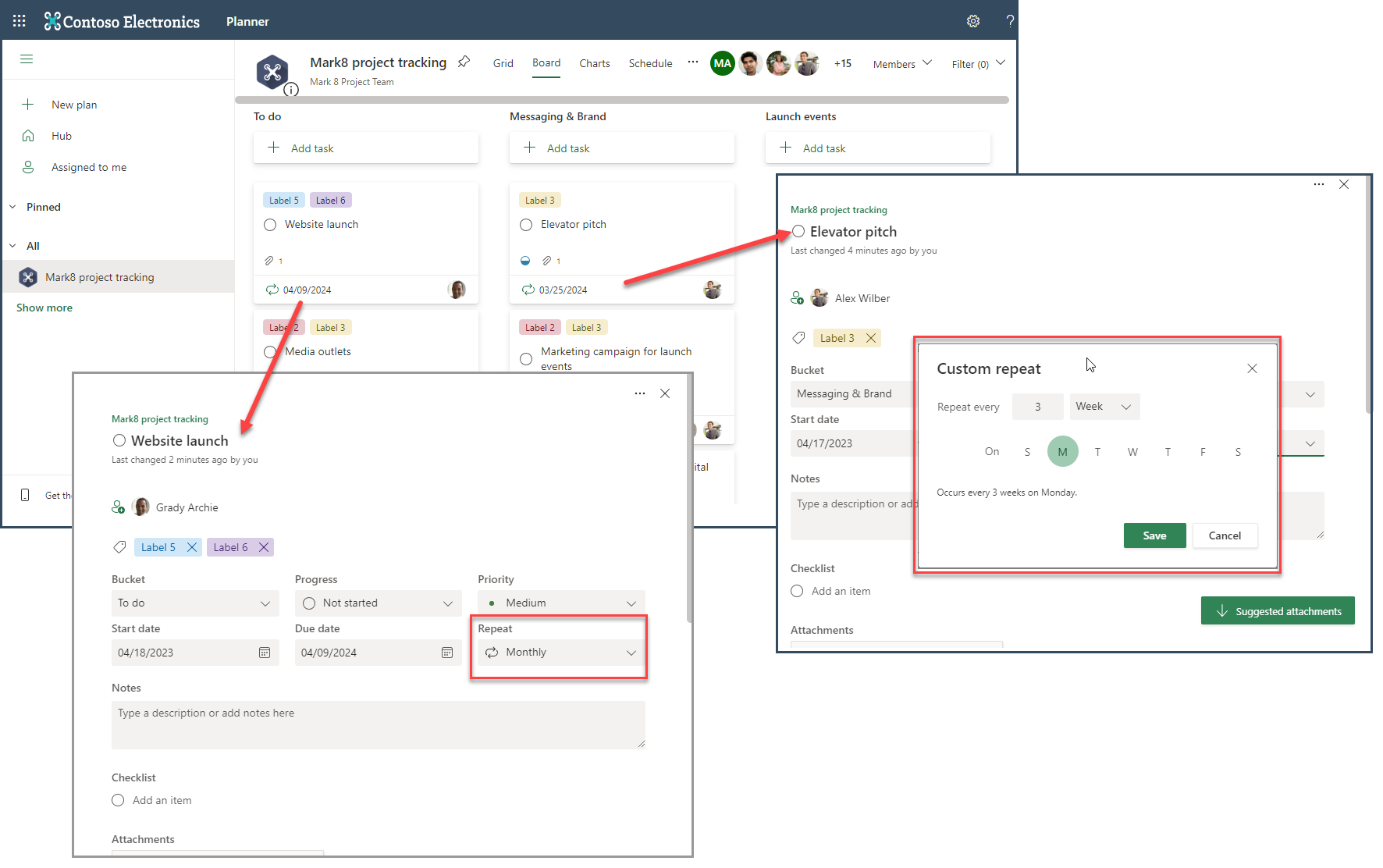1383x868 pixels.
Task: Toggle Sunday in Custom repeat
Action: [x=1027, y=452]
